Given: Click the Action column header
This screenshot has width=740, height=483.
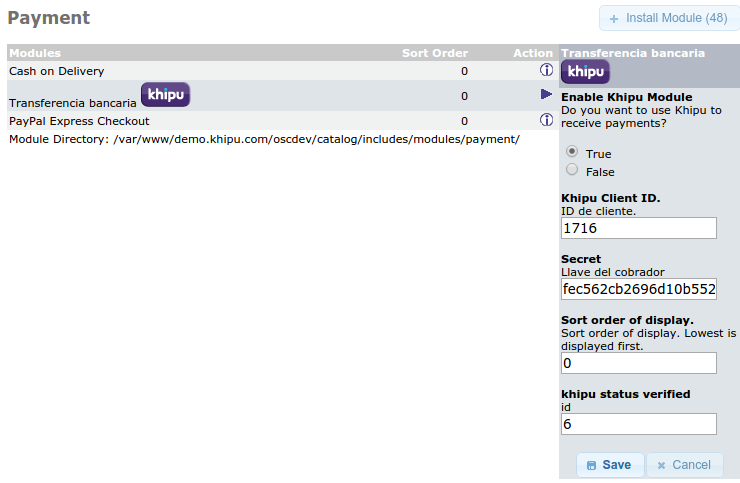Looking at the screenshot, I should click(533, 53).
